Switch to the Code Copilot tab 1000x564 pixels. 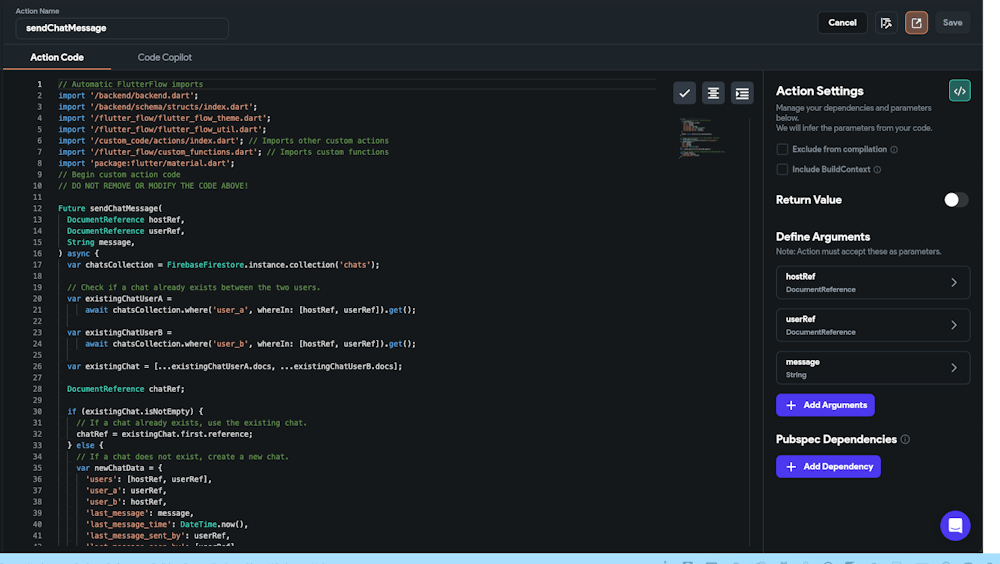tap(165, 58)
